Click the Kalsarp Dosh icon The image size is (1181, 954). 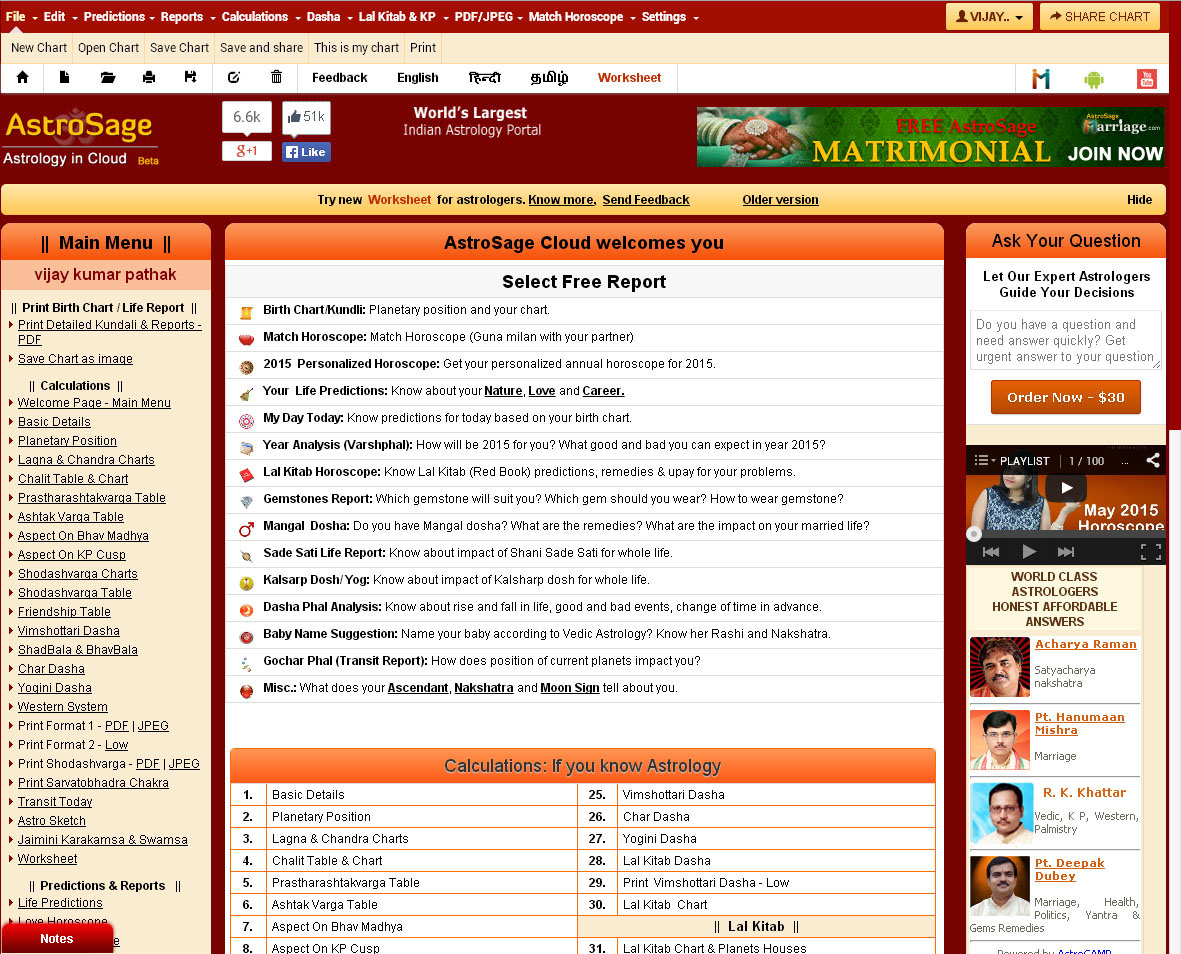click(246, 583)
